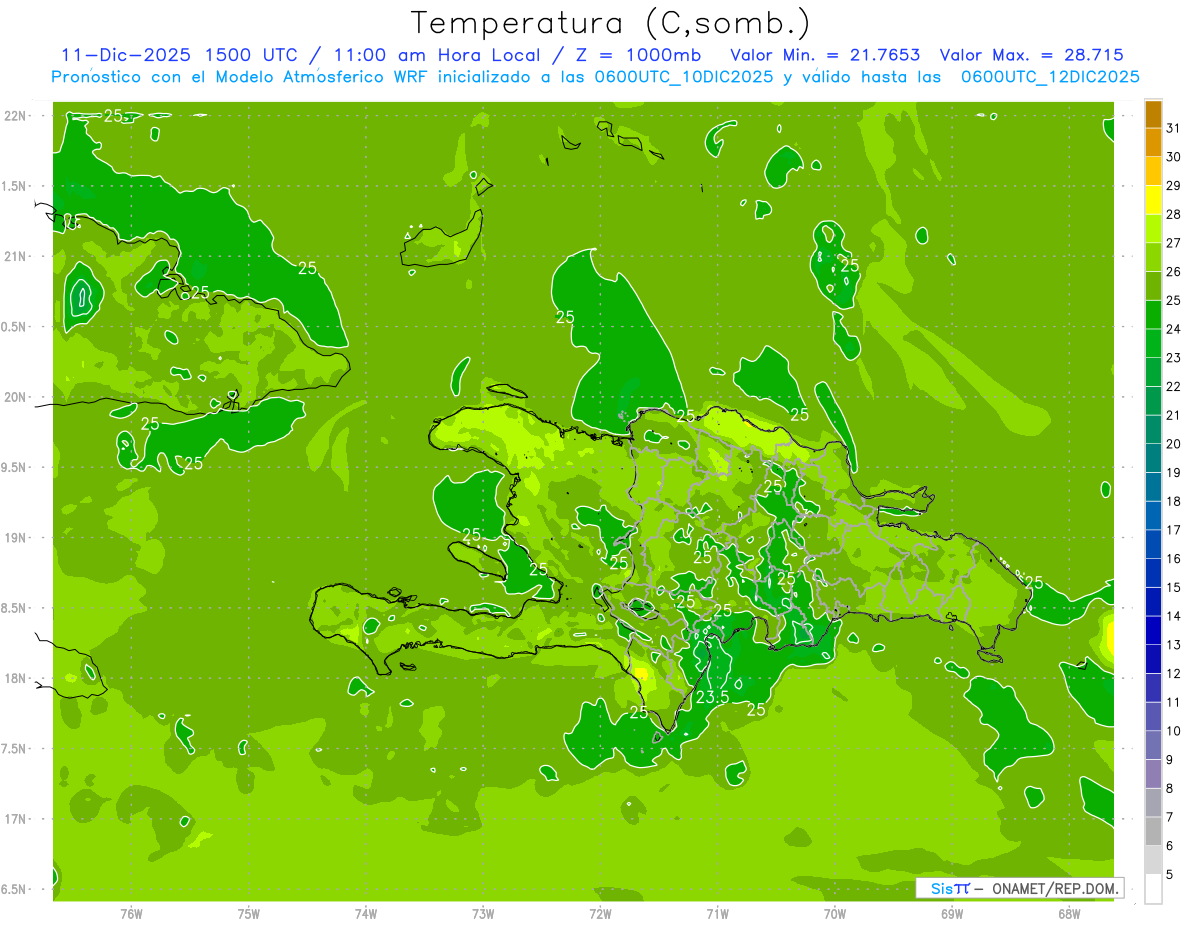The image size is (1200, 927).
Task: Pick the brown legend swatch above 31
Action: point(1153,114)
